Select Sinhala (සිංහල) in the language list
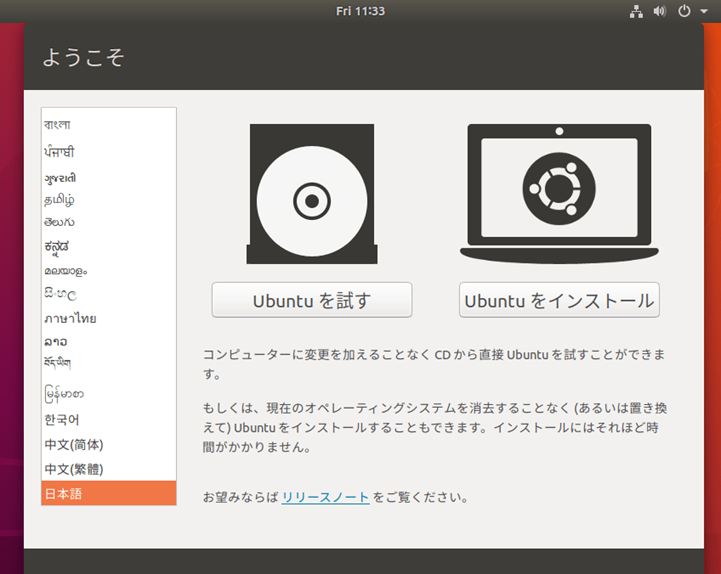This screenshot has height=574, width=721. pos(109,294)
